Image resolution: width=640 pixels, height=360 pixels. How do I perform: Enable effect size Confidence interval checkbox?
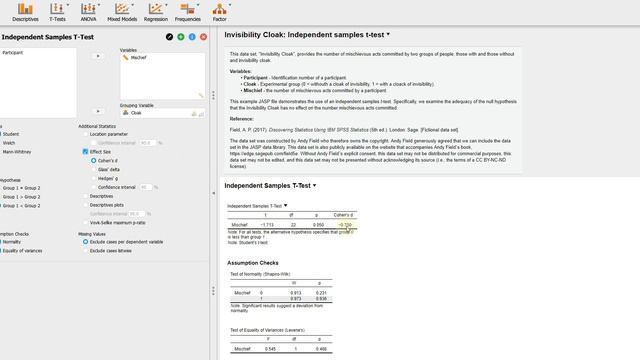point(93,187)
